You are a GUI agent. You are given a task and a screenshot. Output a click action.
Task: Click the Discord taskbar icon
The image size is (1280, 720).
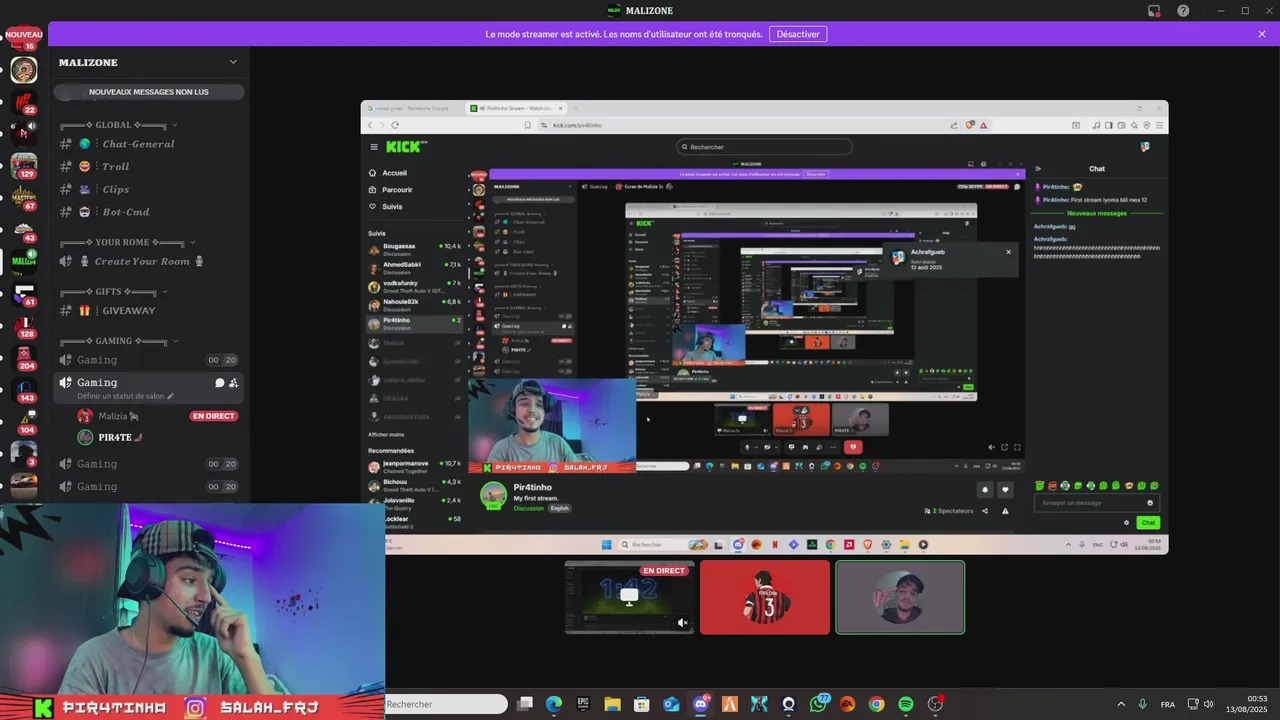point(701,704)
